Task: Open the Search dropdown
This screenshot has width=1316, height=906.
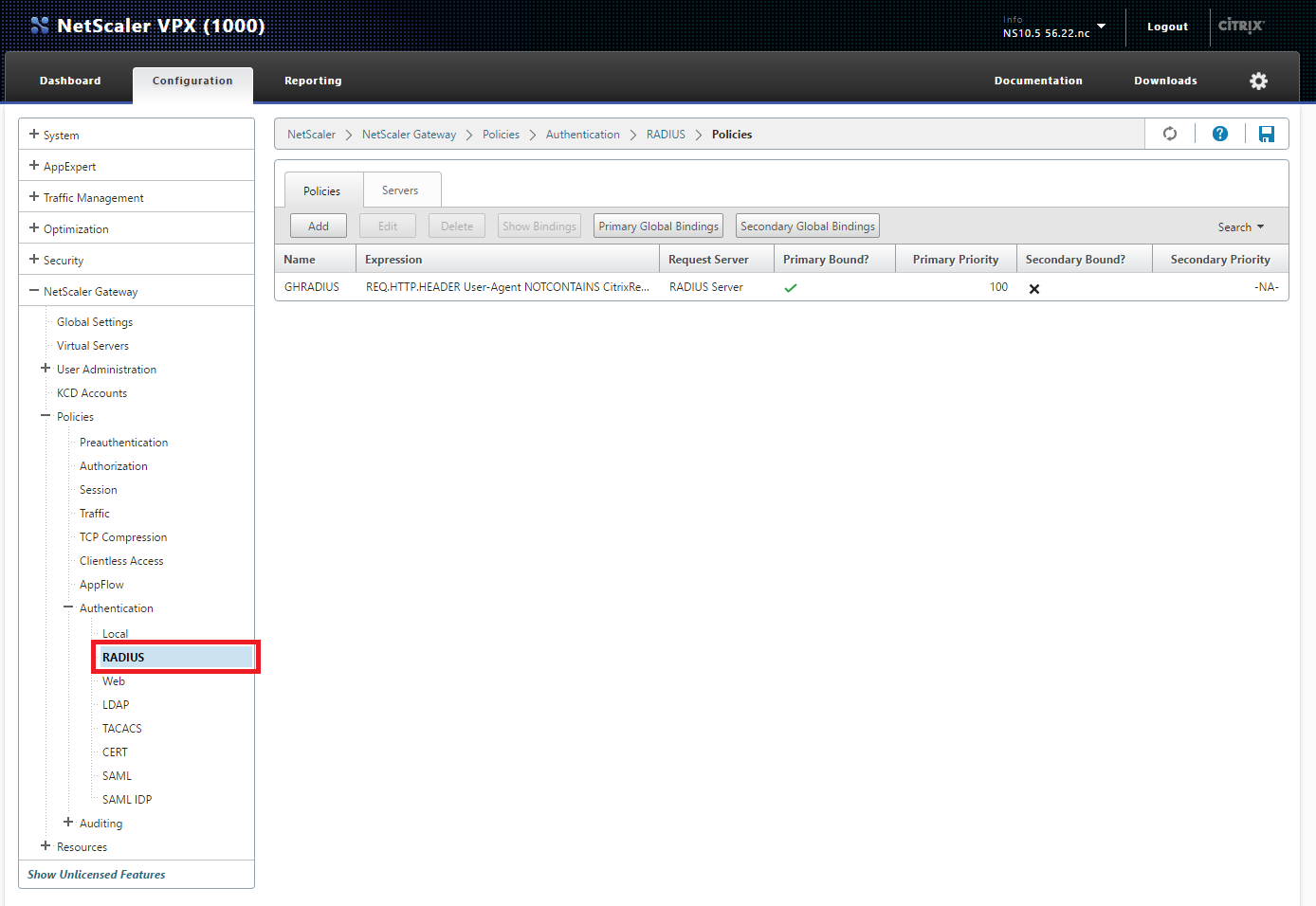Action: tap(1241, 226)
